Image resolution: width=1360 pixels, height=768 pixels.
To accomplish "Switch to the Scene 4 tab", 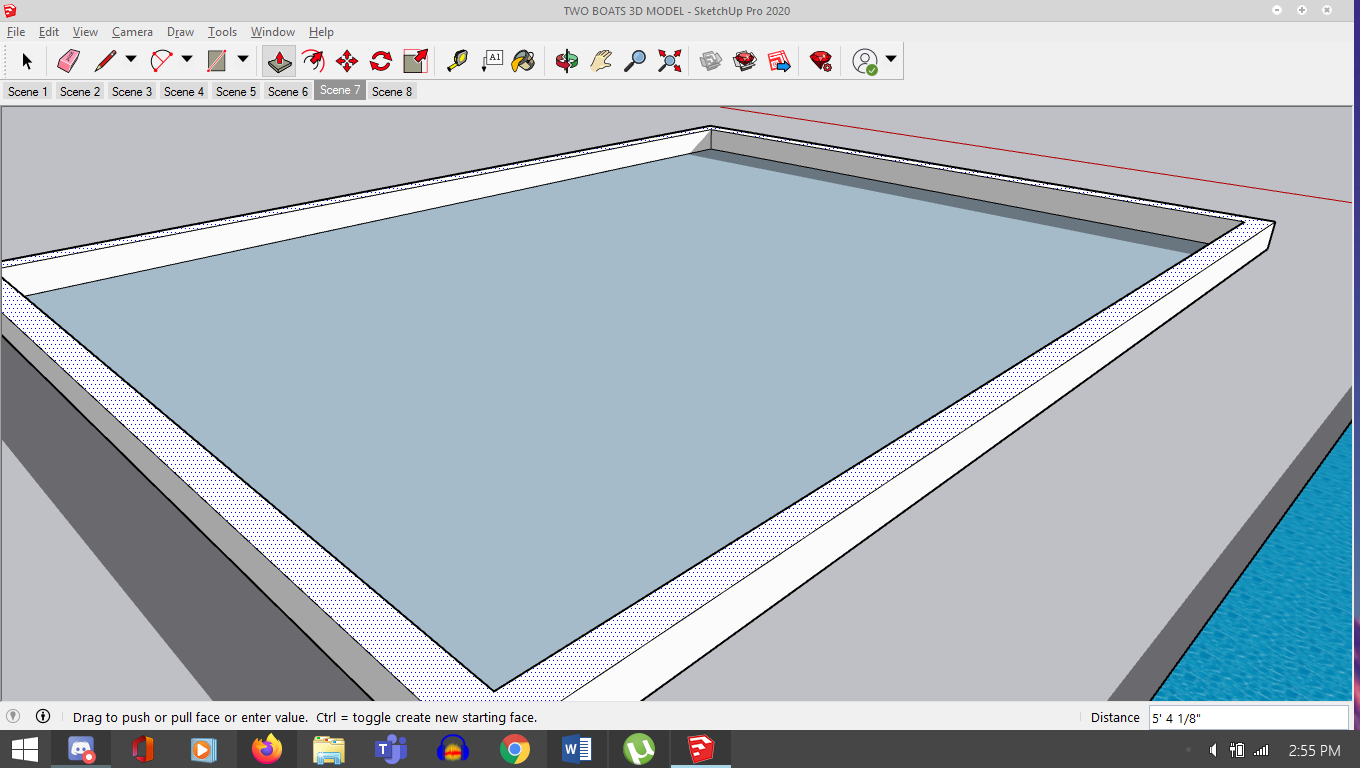I will pos(184,91).
